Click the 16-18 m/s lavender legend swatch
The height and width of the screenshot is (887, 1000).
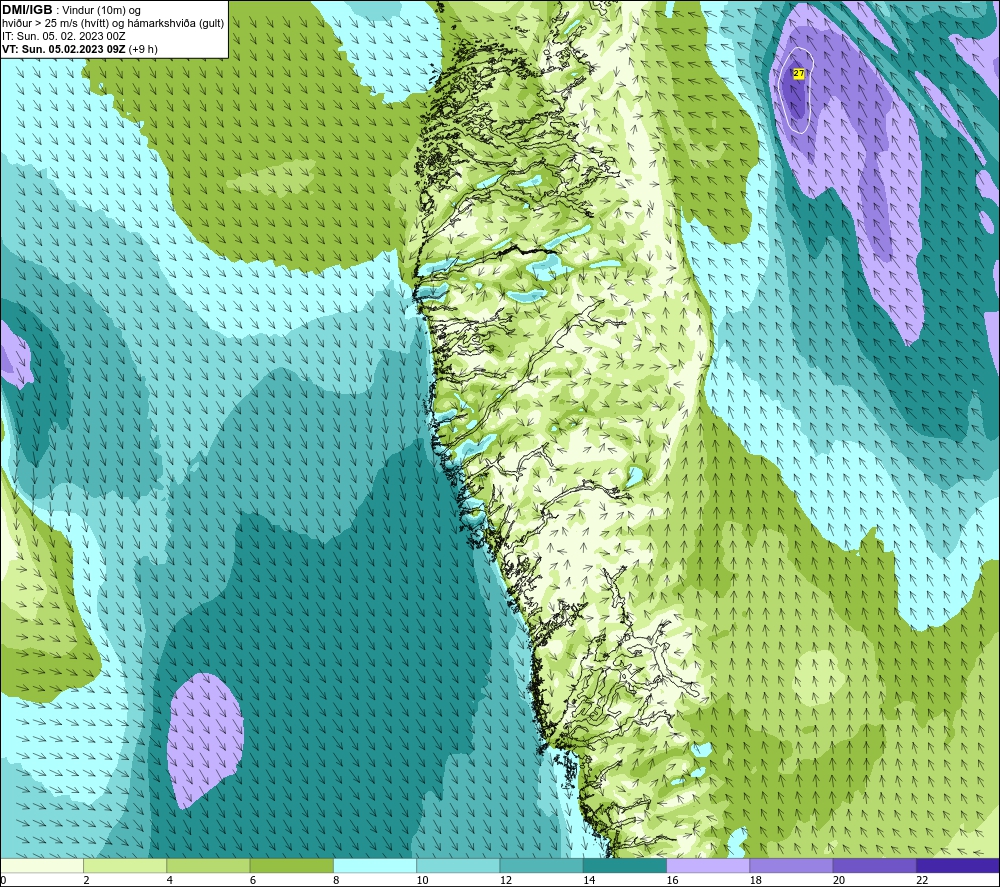pyautogui.click(x=708, y=866)
